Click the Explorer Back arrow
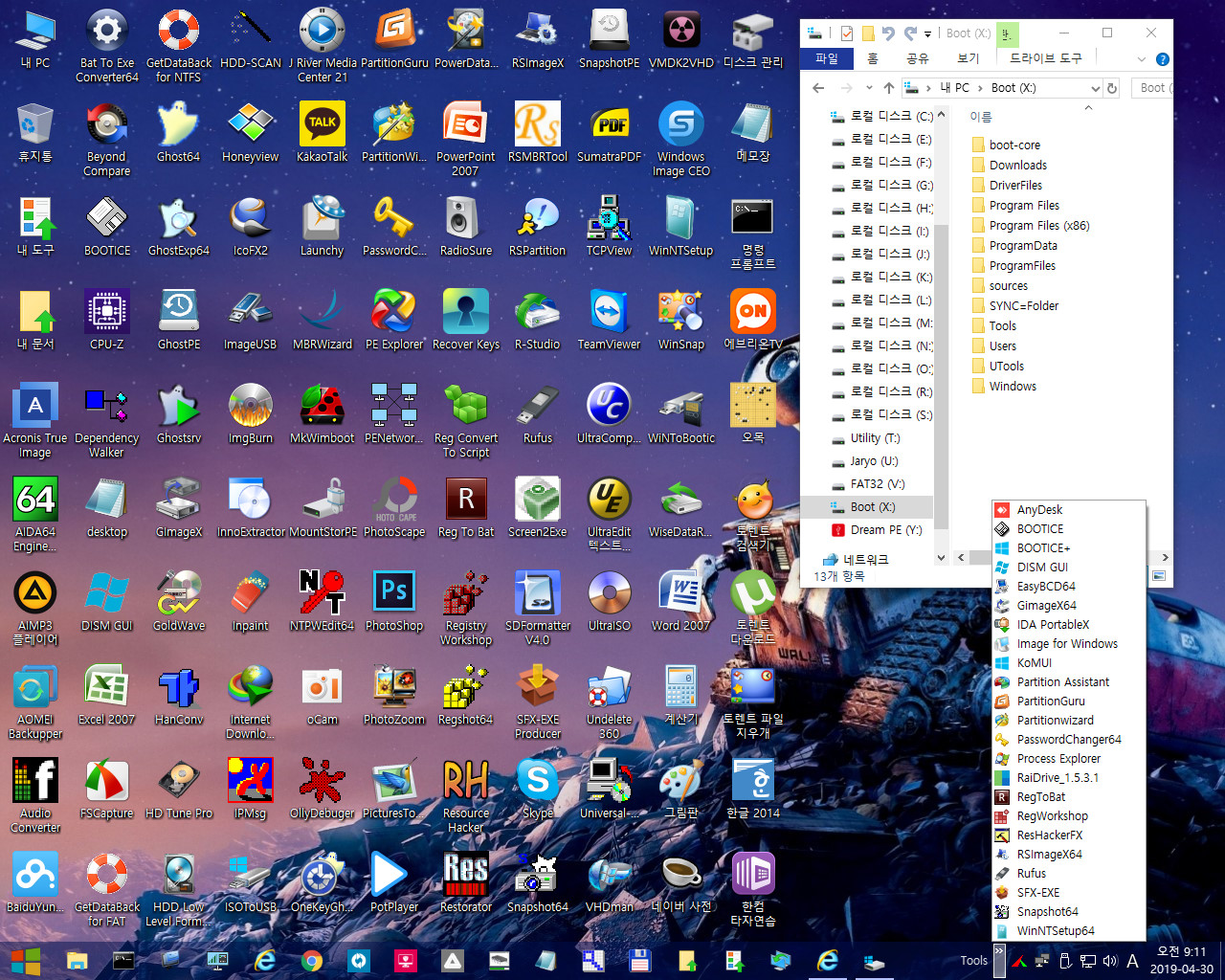 [818, 88]
